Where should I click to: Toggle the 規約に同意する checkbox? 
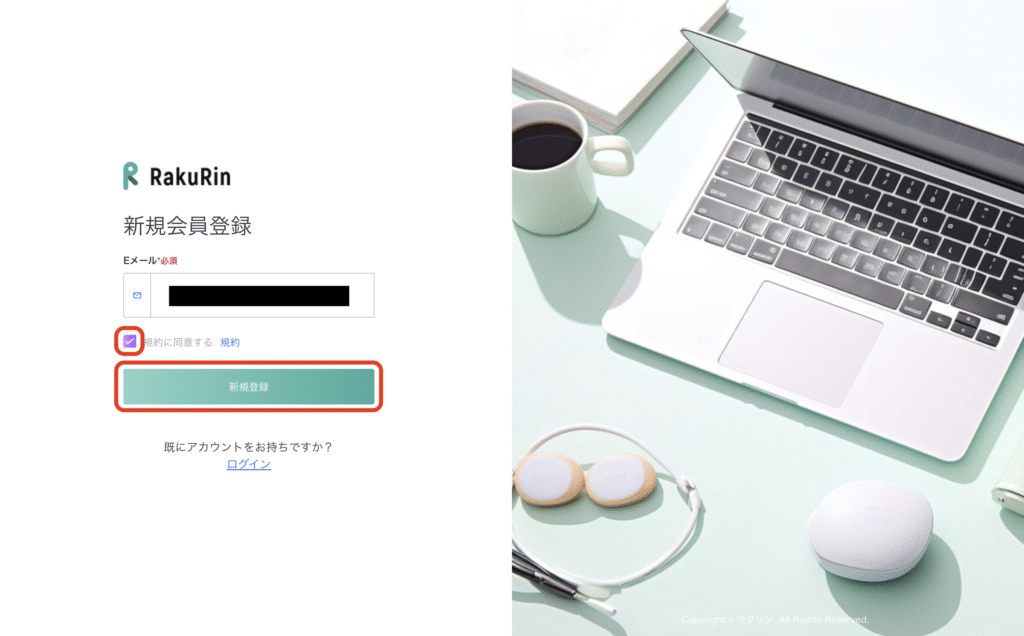pyautogui.click(x=129, y=341)
